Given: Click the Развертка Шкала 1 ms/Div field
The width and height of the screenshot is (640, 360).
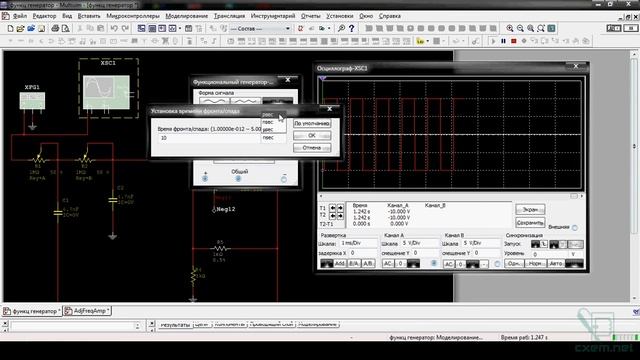Looking at the screenshot, I should tap(359, 243).
